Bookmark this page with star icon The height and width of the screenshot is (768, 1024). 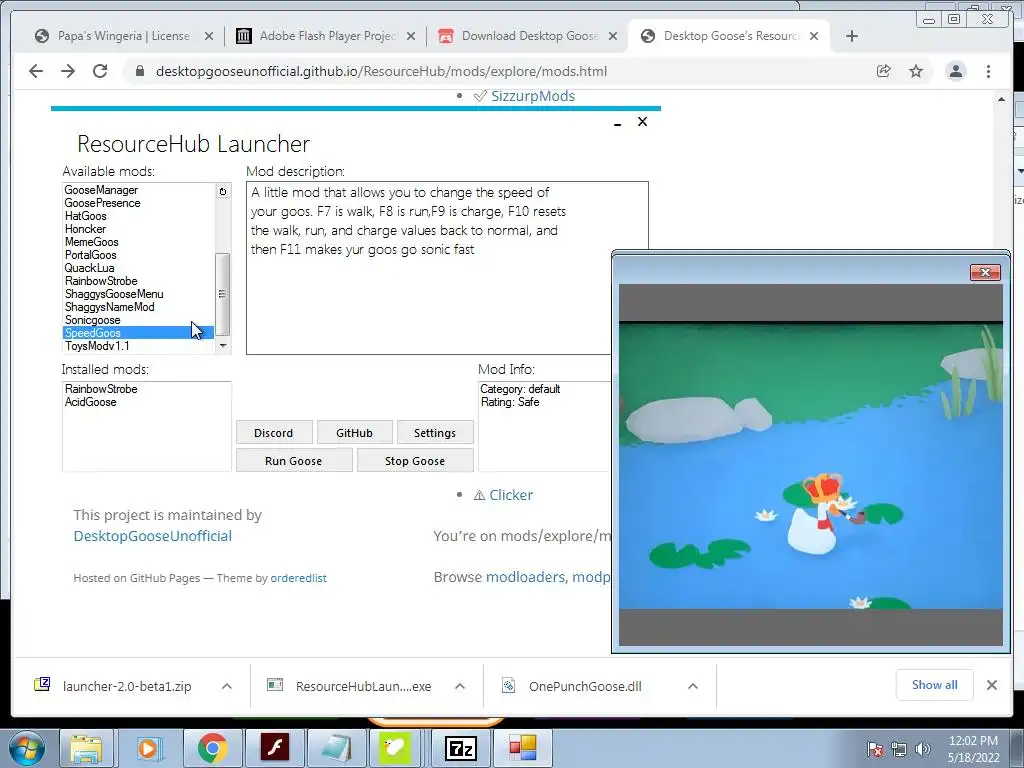point(916,71)
